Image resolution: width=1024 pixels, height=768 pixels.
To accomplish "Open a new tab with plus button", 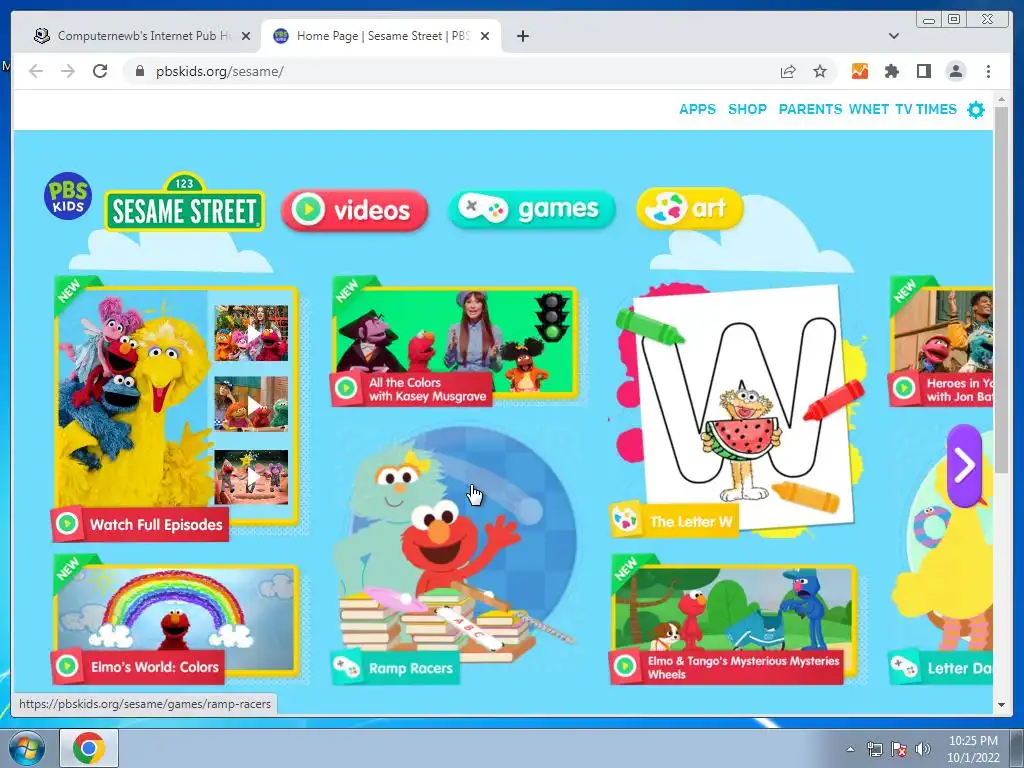I will 522,36.
